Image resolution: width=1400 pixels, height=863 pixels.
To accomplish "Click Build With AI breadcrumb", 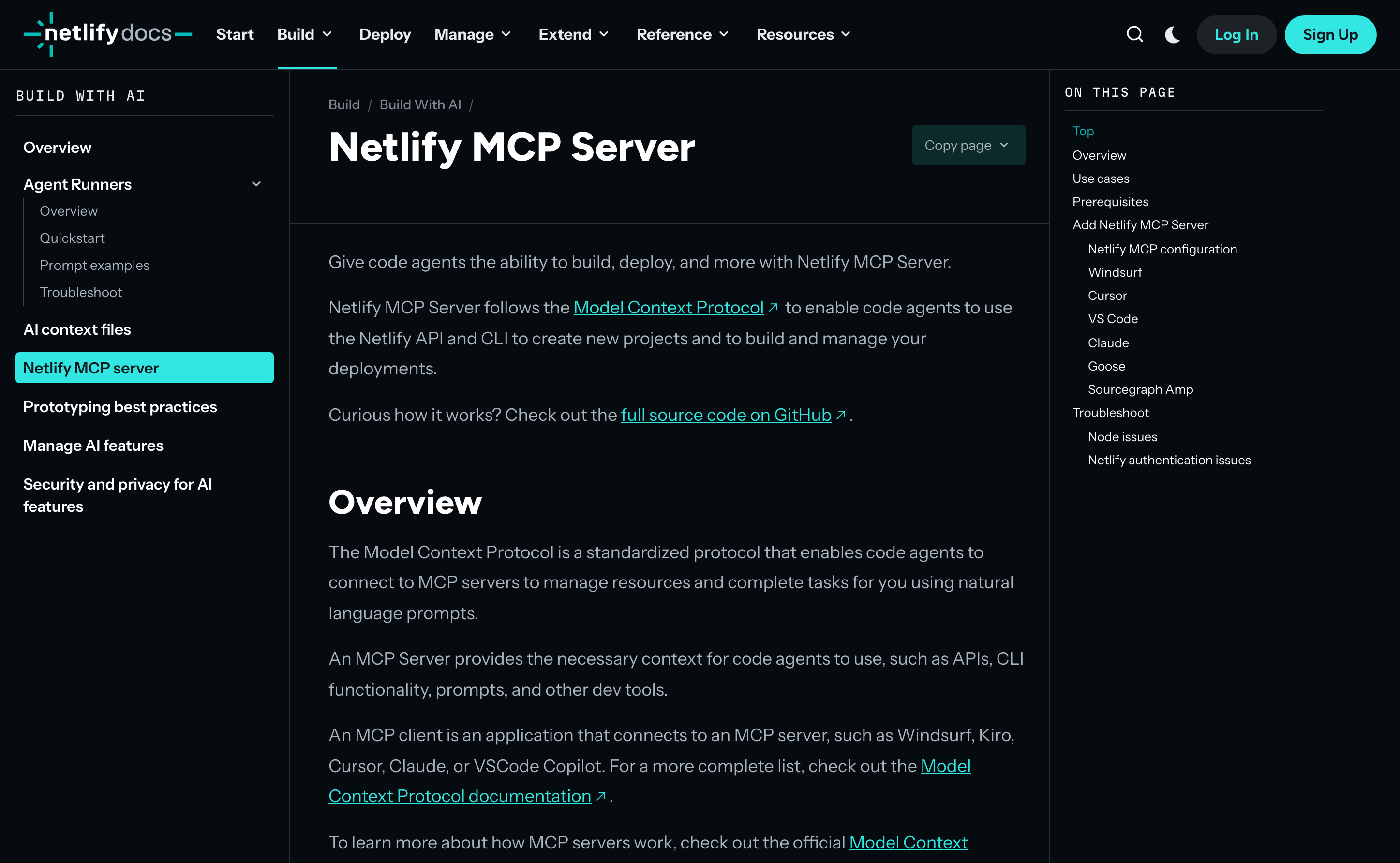I will tap(420, 104).
